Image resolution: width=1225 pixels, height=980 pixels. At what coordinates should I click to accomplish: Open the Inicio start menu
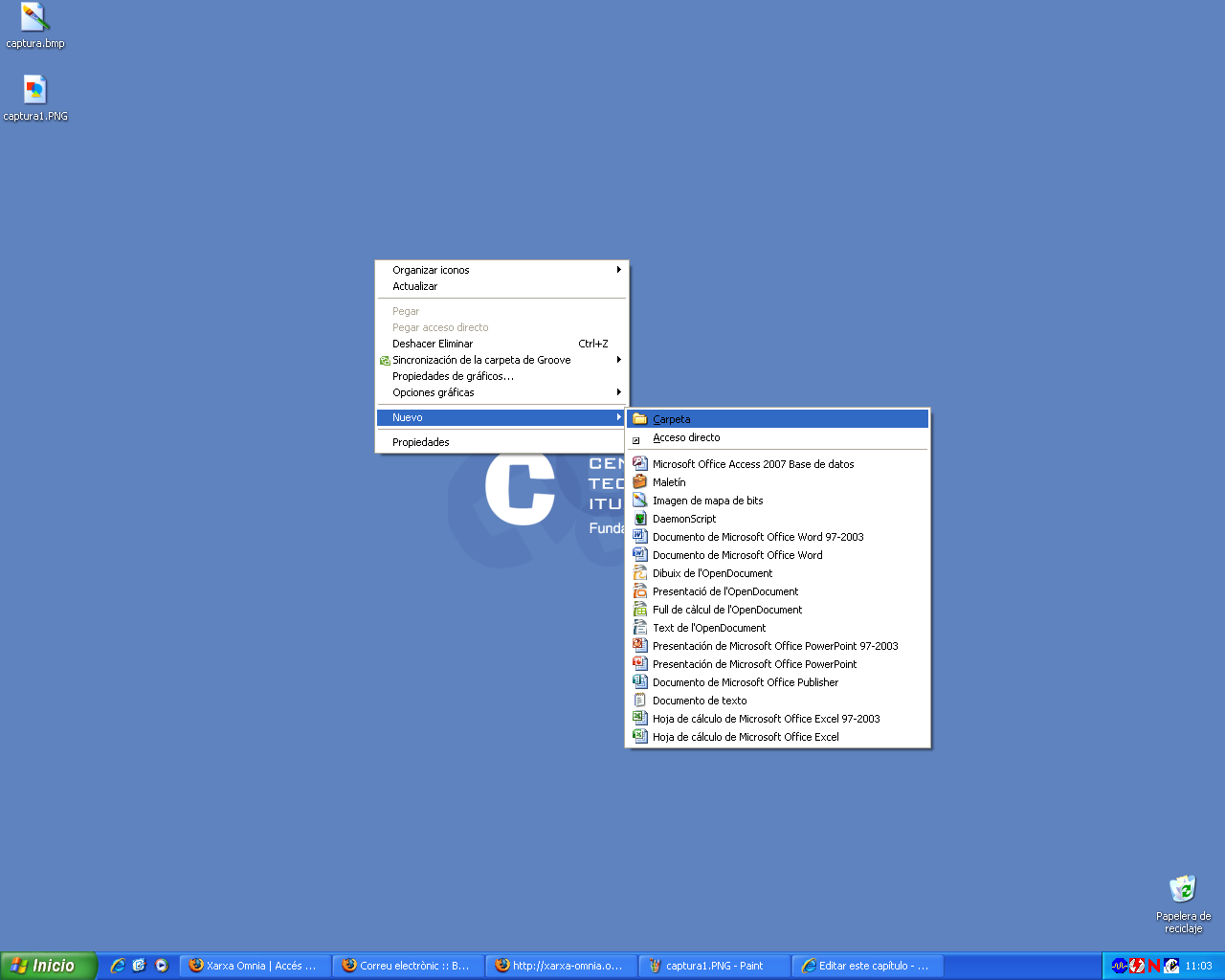(x=48, y=966)
